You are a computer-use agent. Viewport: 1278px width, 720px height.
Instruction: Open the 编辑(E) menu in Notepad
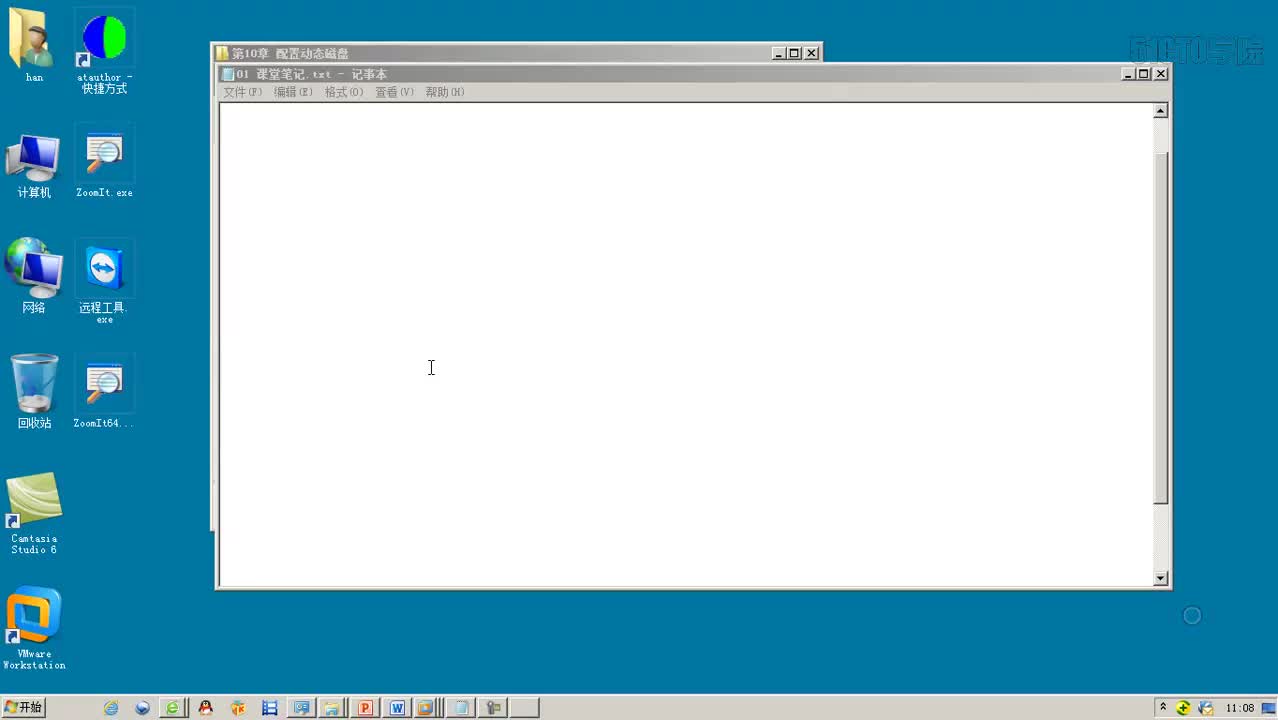click(x=293, y=92)
